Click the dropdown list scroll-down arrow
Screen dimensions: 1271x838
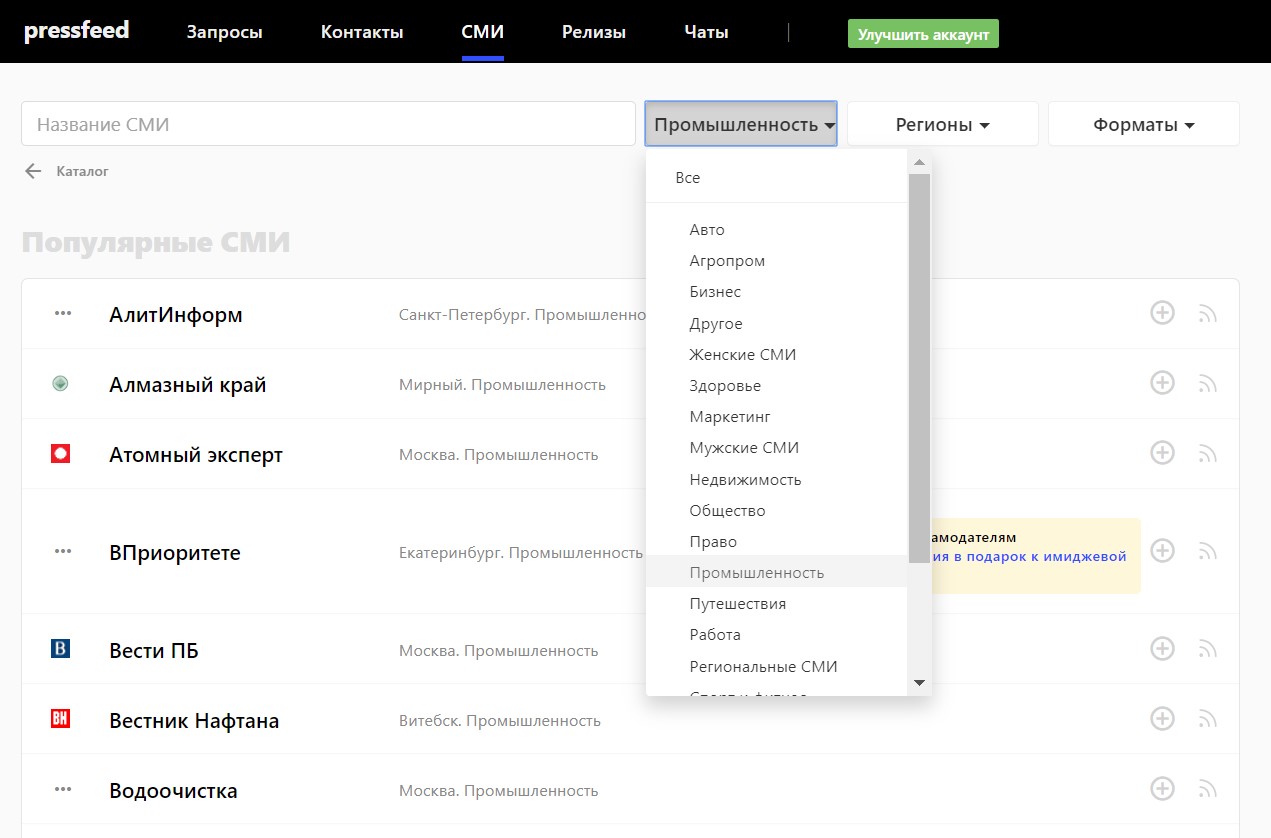pyautogui.click(x=919, y=683)
